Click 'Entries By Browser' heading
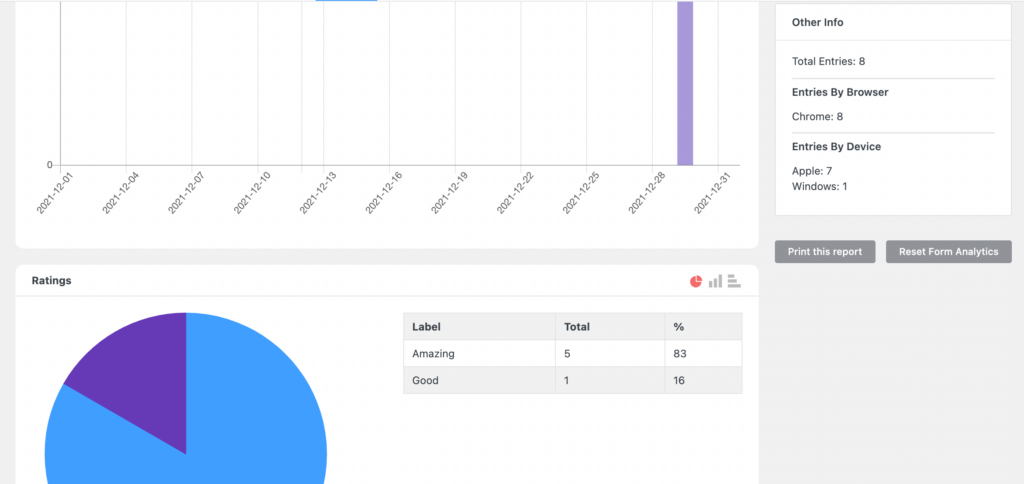This screenshot has height=484, width=1024. pyautogui.click(x=840, y=92)
